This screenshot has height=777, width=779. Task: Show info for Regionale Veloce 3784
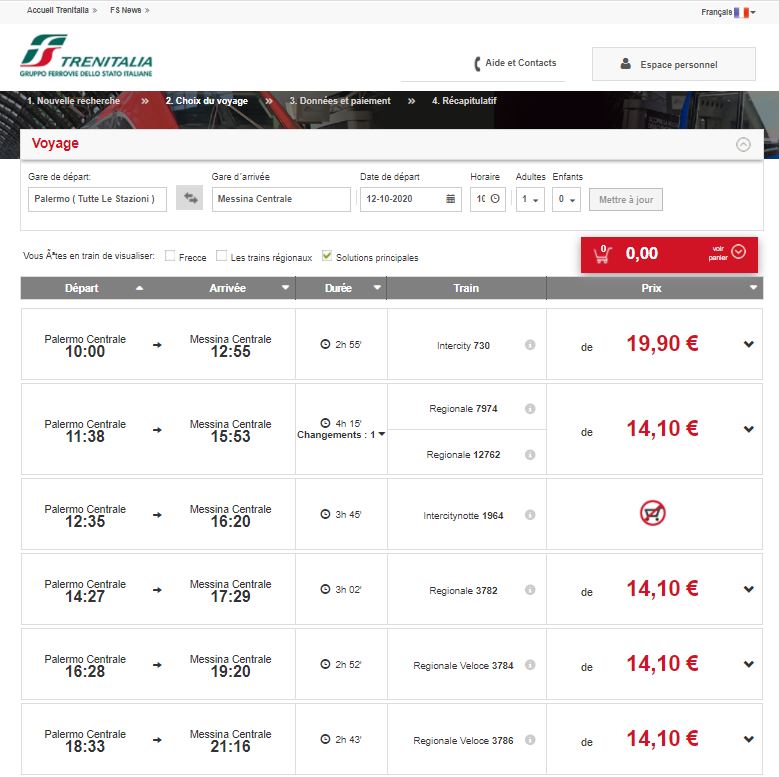pos(530,665)
